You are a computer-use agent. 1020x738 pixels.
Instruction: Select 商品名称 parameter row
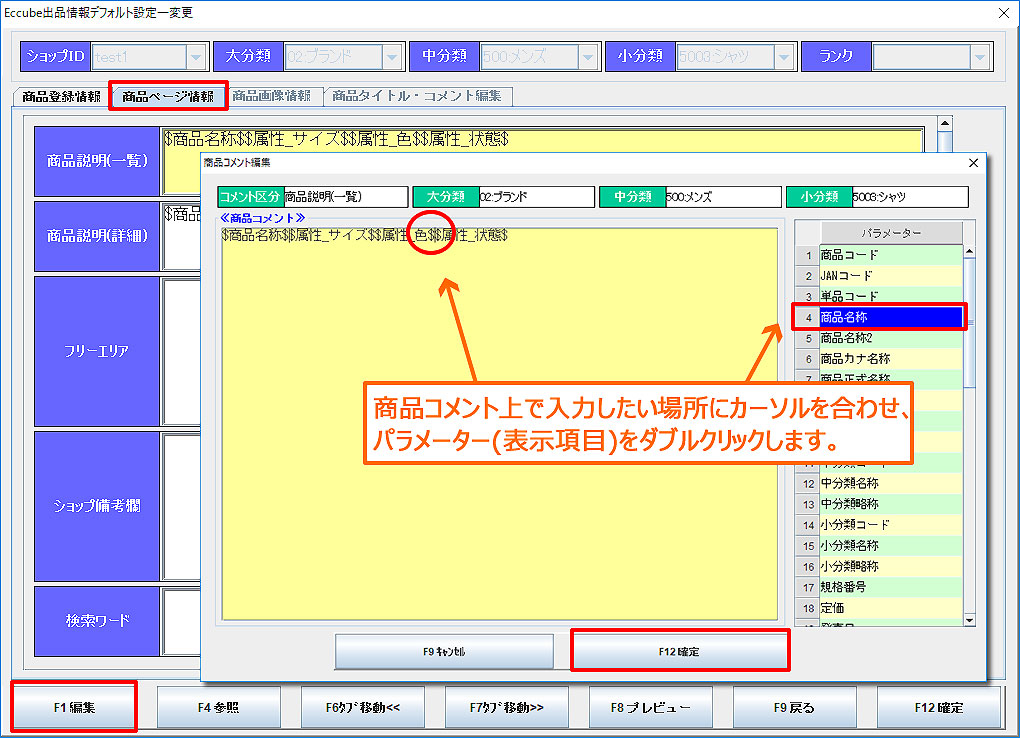[x=890, y=317]
